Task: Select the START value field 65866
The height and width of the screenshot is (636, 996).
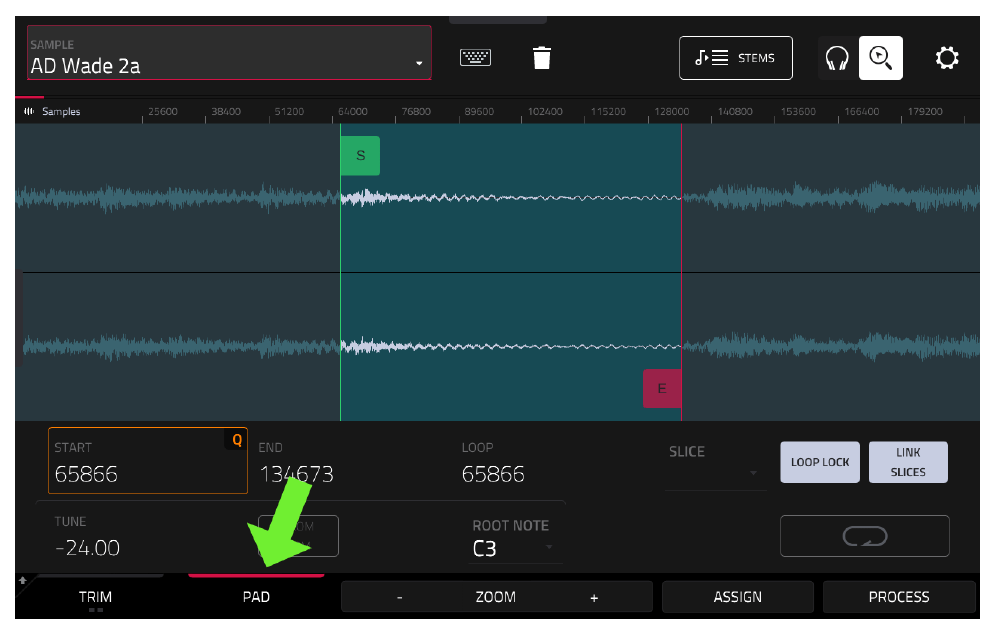Action: [x=147, y=461]
